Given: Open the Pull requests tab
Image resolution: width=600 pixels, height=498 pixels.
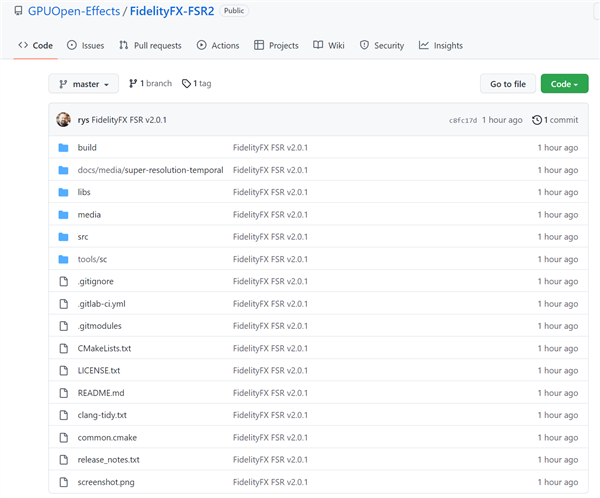Looking at the screenshot, I should click(150, 45).
